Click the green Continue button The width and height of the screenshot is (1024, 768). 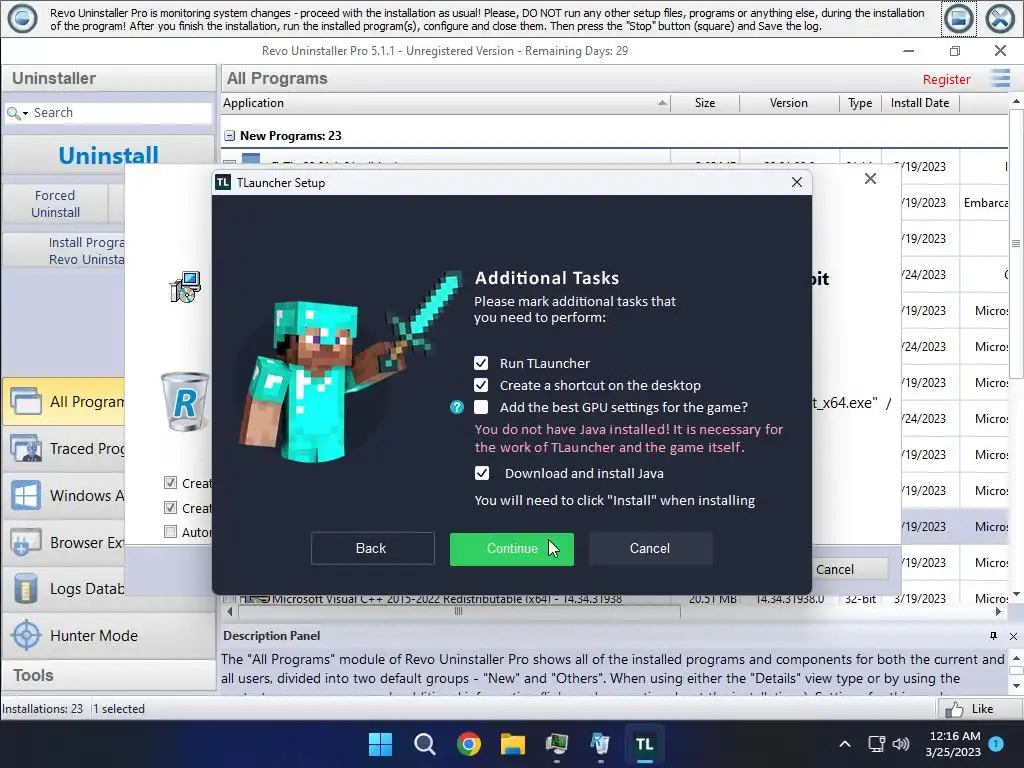[x=511, y=549]
